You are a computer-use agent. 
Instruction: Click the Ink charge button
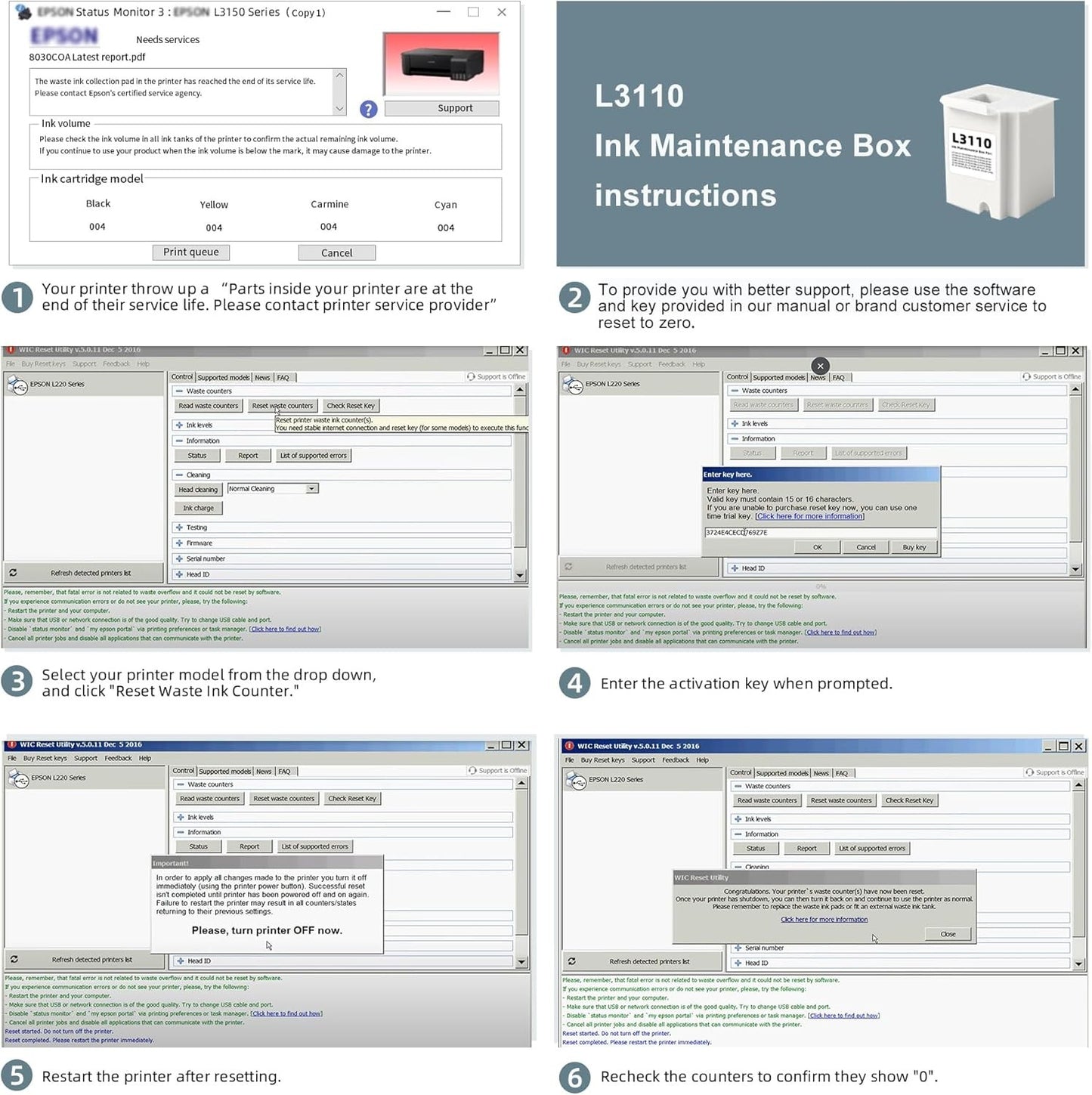(x=198, y=508)
